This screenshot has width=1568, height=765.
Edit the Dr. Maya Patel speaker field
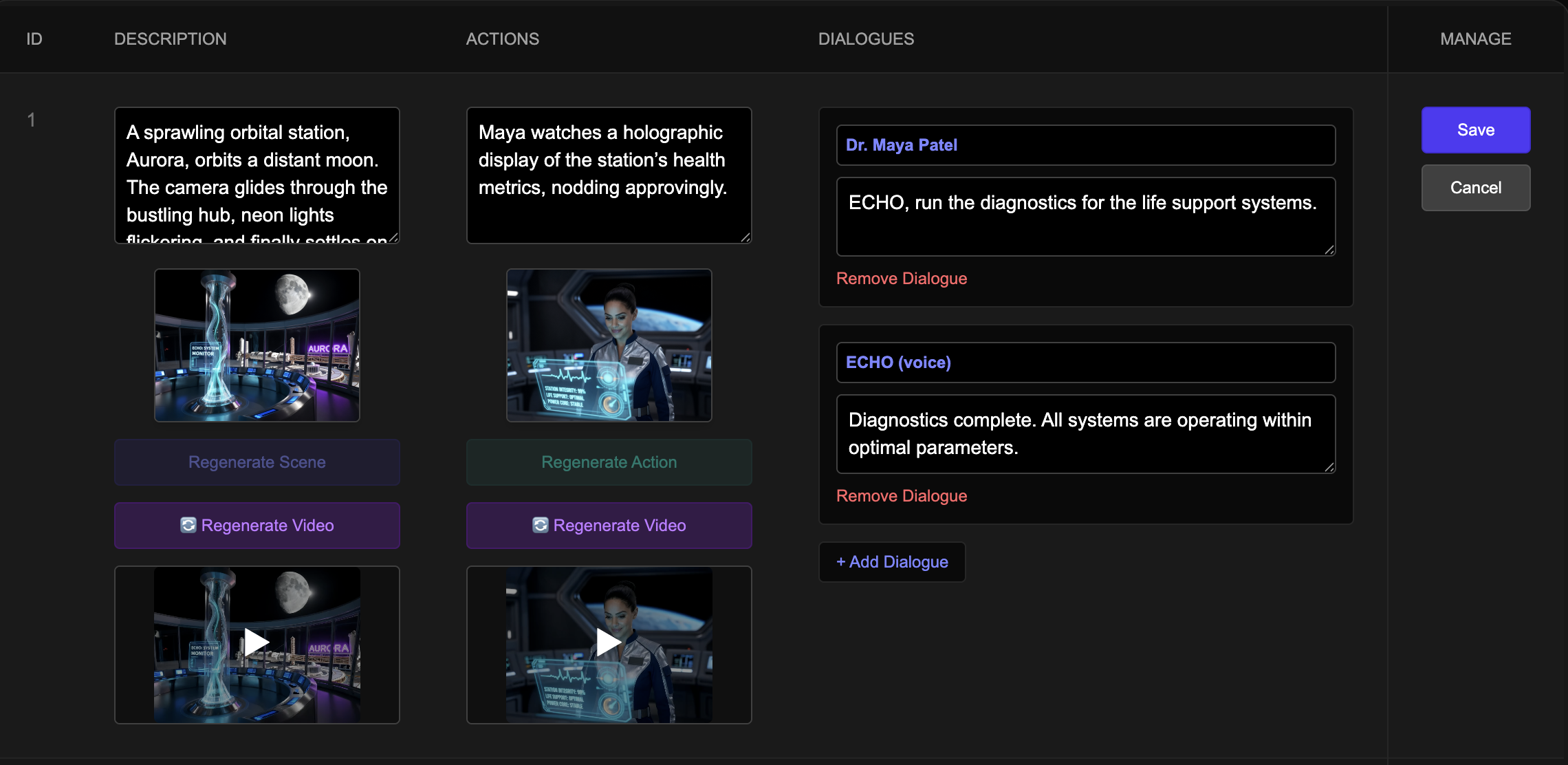pos(1085,145)
